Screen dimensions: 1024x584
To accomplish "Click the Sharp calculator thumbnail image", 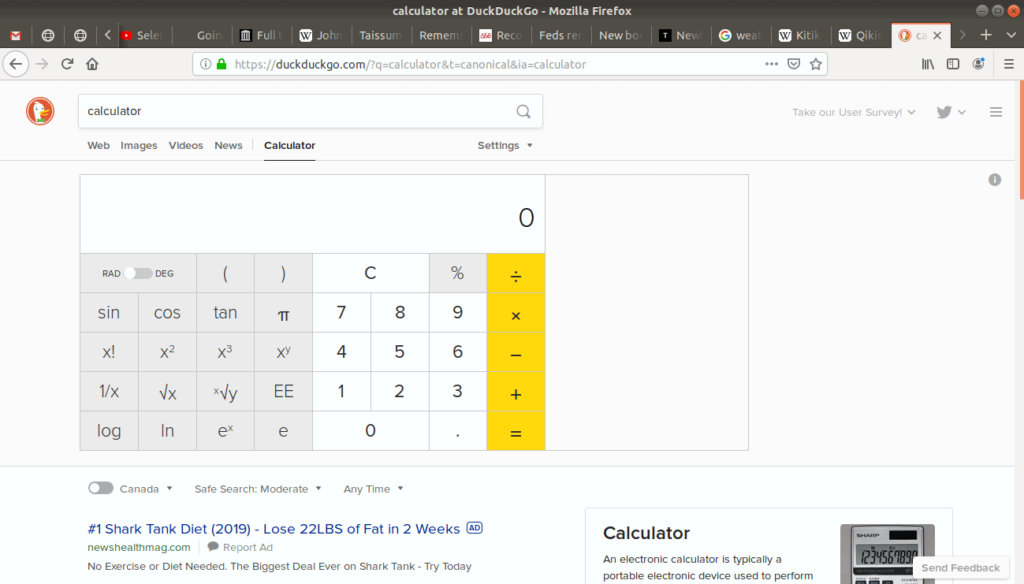I will pos(887,553).
